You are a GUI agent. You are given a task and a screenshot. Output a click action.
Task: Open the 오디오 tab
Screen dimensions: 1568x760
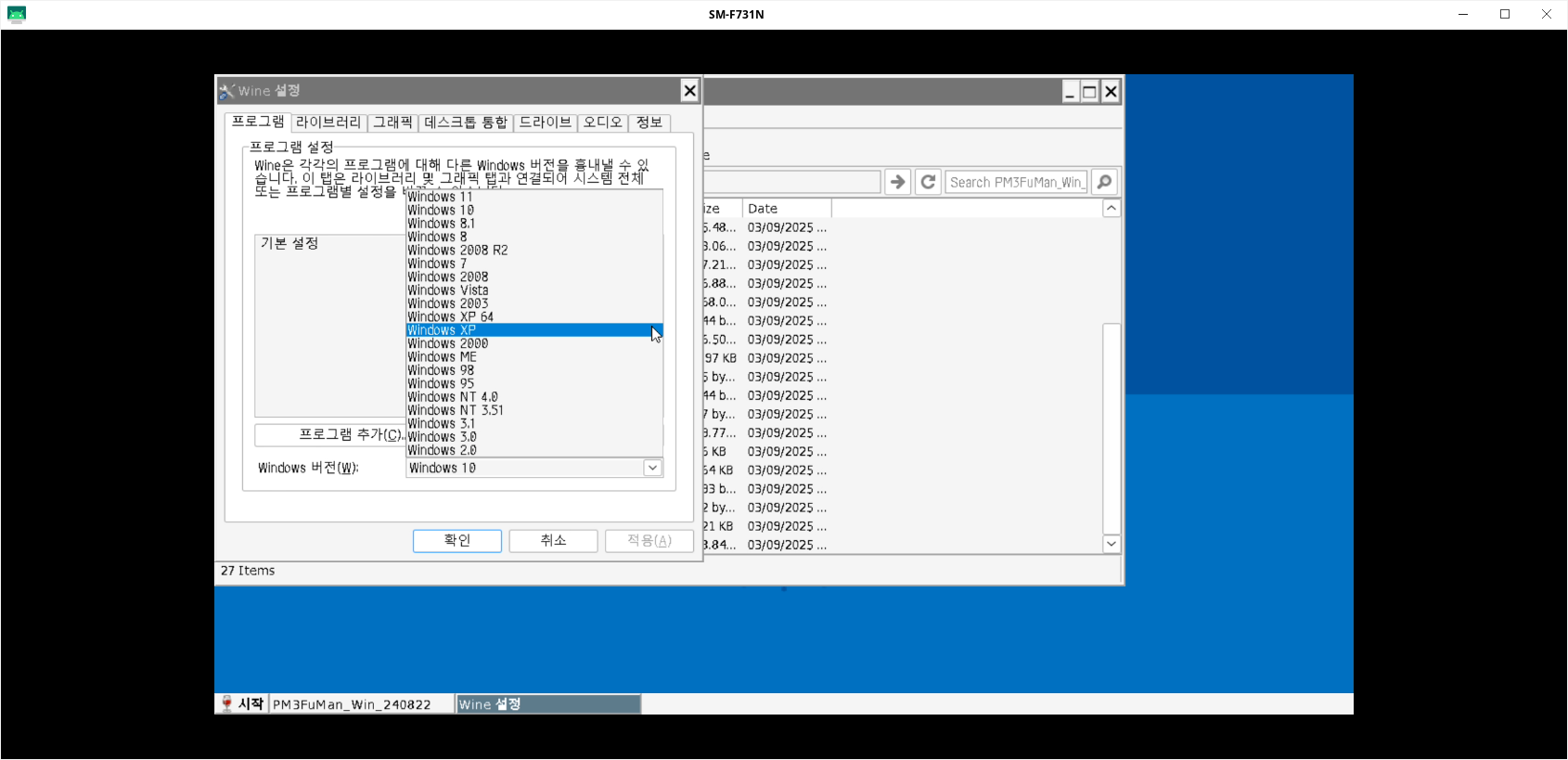tap(603, 122)
